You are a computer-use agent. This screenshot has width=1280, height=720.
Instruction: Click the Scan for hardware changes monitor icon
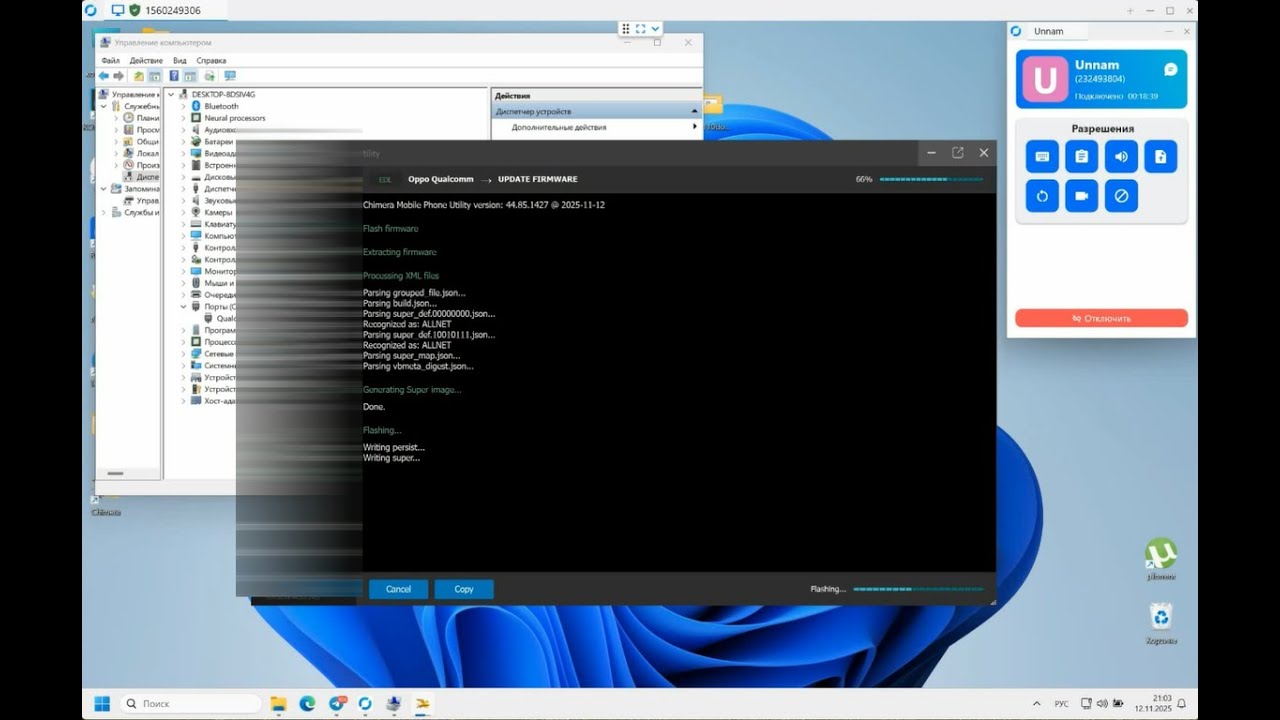(x=230, y=76)
